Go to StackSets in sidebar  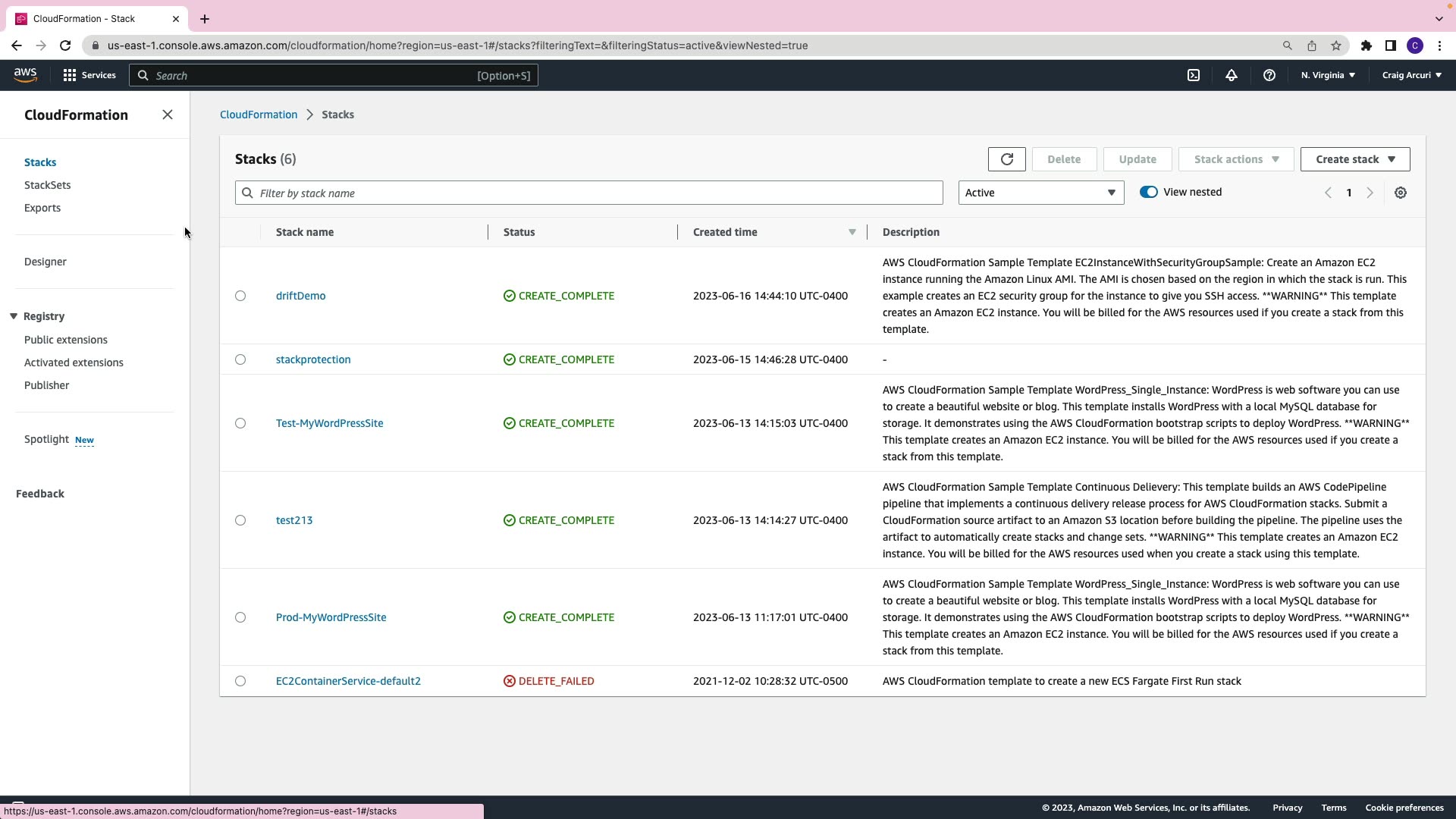point(47,185)
